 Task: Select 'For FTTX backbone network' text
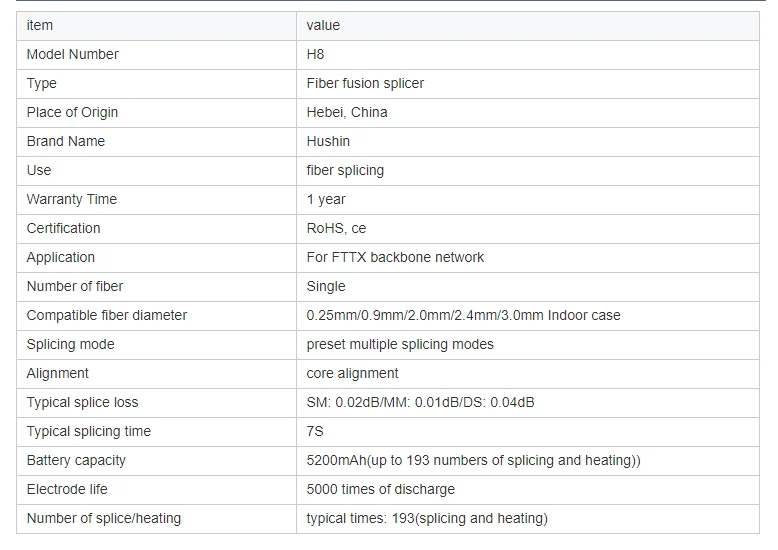[x=395, y=257]
